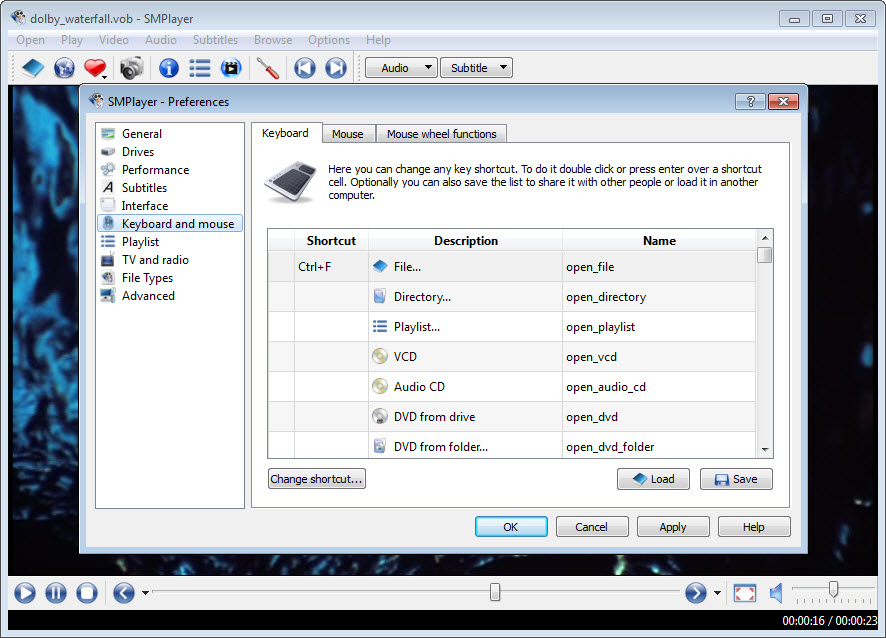
Task: Select the open_directory row name
Action: (x=659, y=297)
